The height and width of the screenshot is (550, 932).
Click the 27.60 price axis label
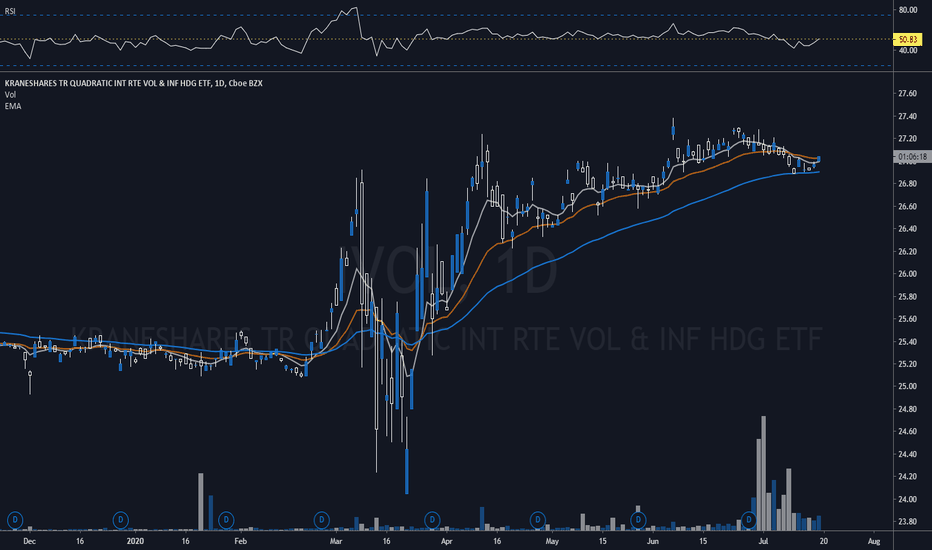[x=908, y=93]
